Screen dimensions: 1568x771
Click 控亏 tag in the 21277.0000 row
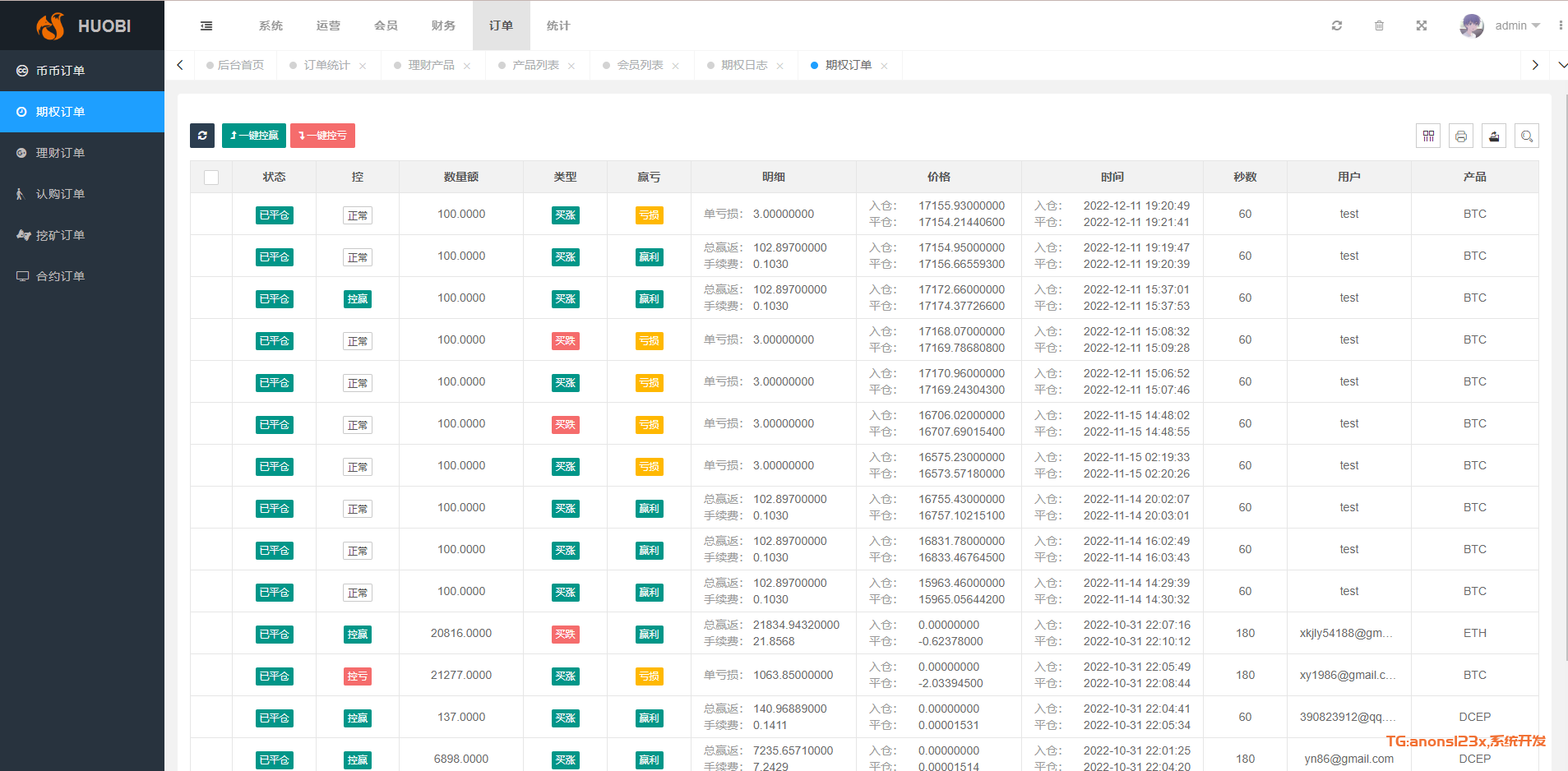click(358, 676)
